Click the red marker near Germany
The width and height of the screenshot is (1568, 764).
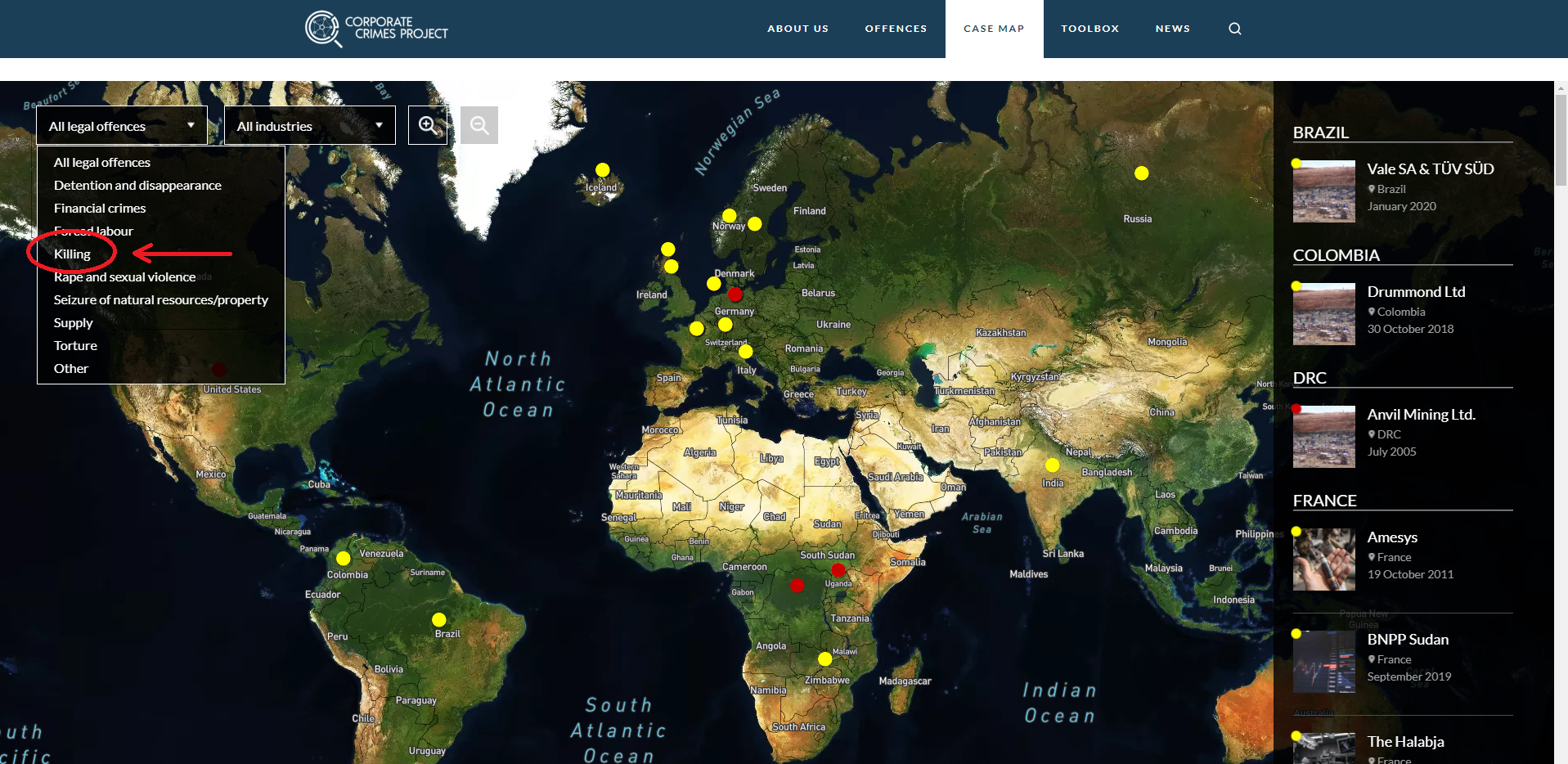(735, 294)
